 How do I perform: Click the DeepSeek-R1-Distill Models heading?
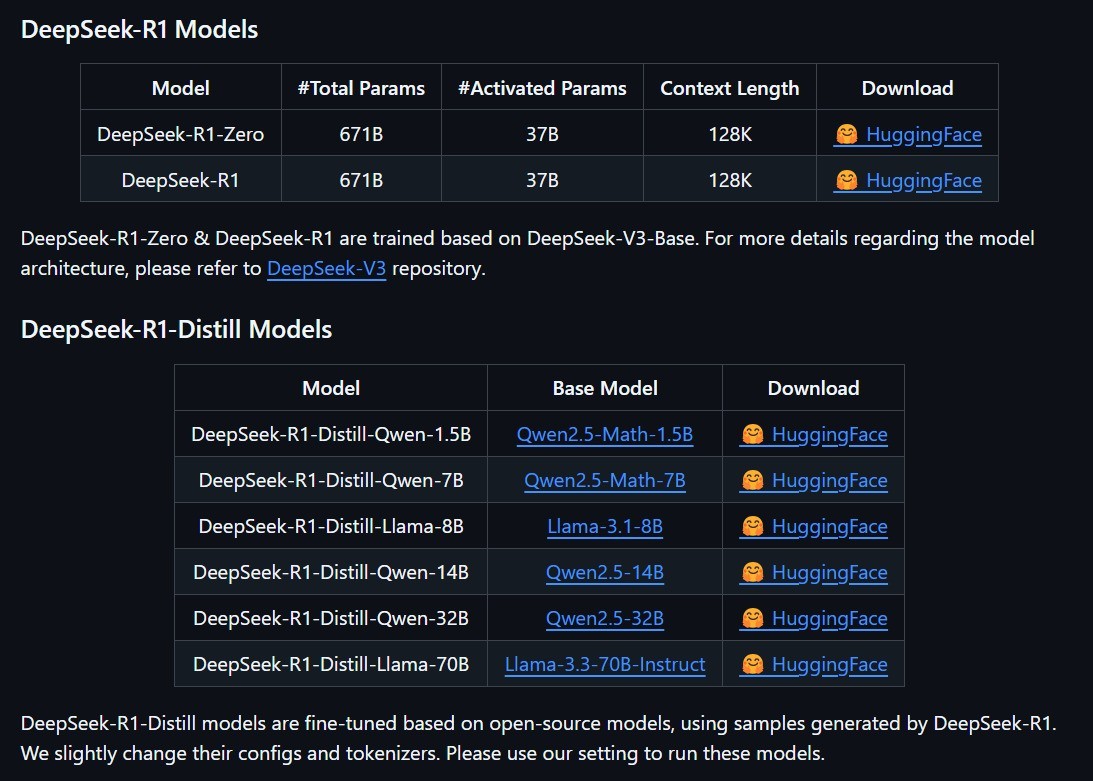(x=176, y=329)
